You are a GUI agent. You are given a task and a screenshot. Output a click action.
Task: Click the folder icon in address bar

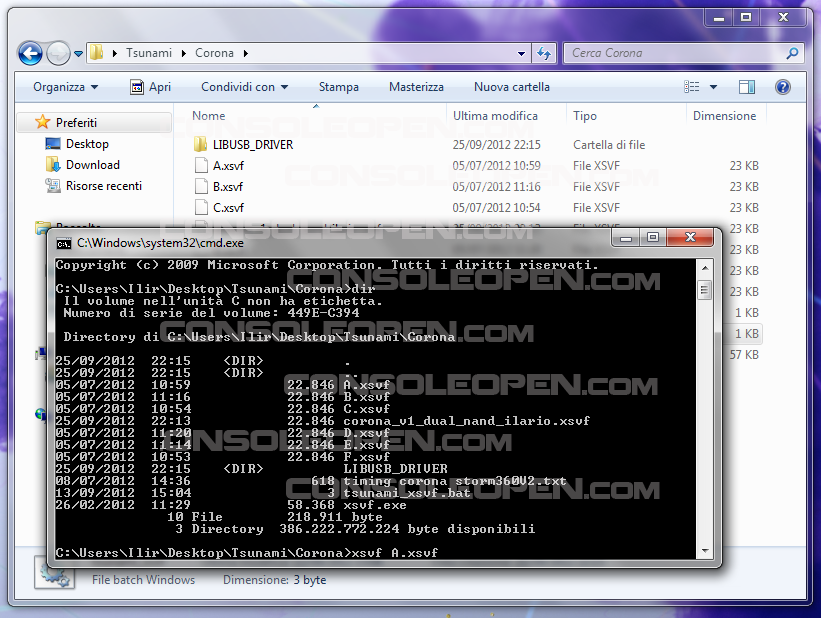click(96, 52)
